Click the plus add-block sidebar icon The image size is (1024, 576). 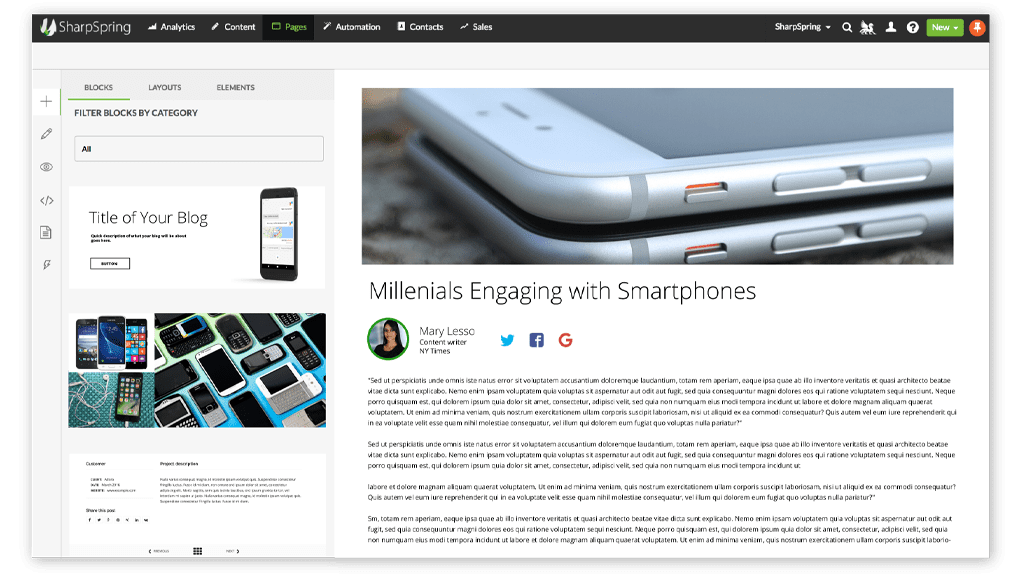(x=46, y=101)
